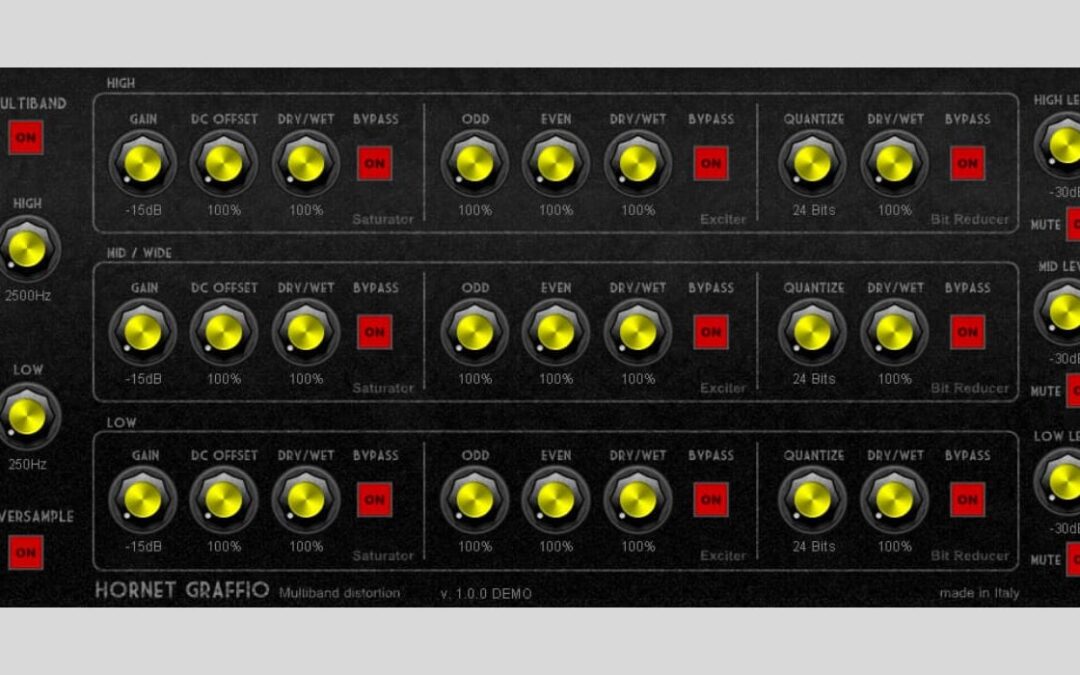Click the Mid band Bit Reducer Dry/Wet knob
The height and width of the screenshot is (675, 1080).
click(894, 333)
